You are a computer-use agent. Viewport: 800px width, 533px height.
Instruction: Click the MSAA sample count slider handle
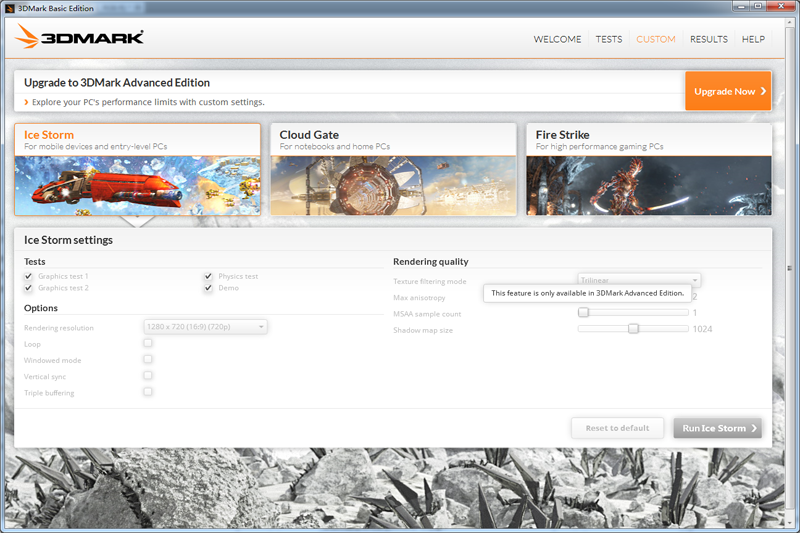pyautogui.click(x=583, y=312)
